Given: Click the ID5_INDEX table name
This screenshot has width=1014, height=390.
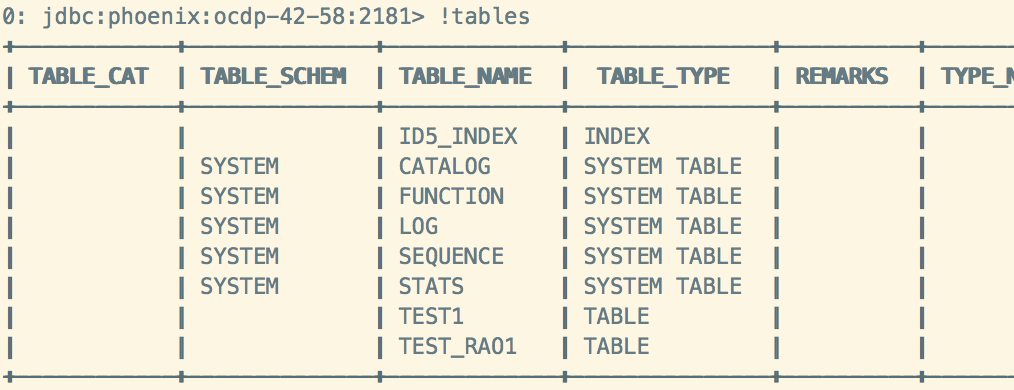Looking at the screenshot, I should coord(458,136).
